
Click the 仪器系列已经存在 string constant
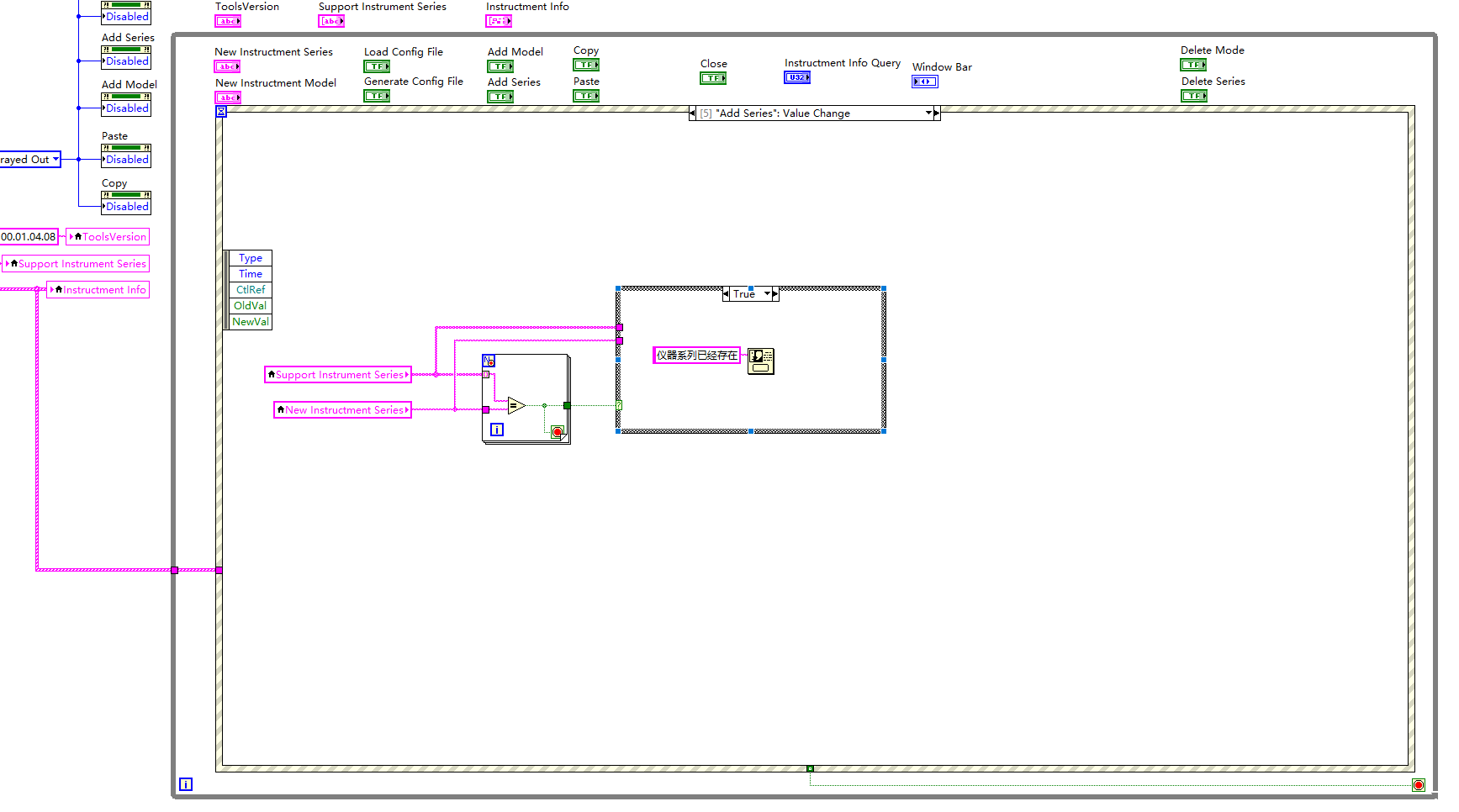pyautogui.click(x=697, y=356)
